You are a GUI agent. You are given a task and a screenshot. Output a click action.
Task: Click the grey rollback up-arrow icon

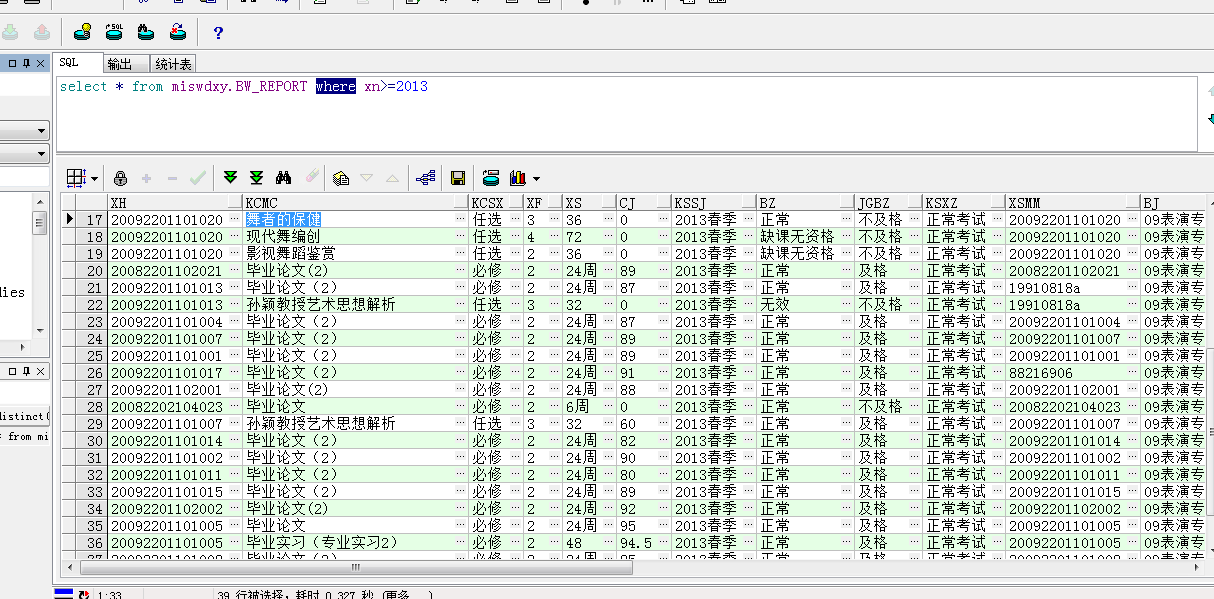41,32
